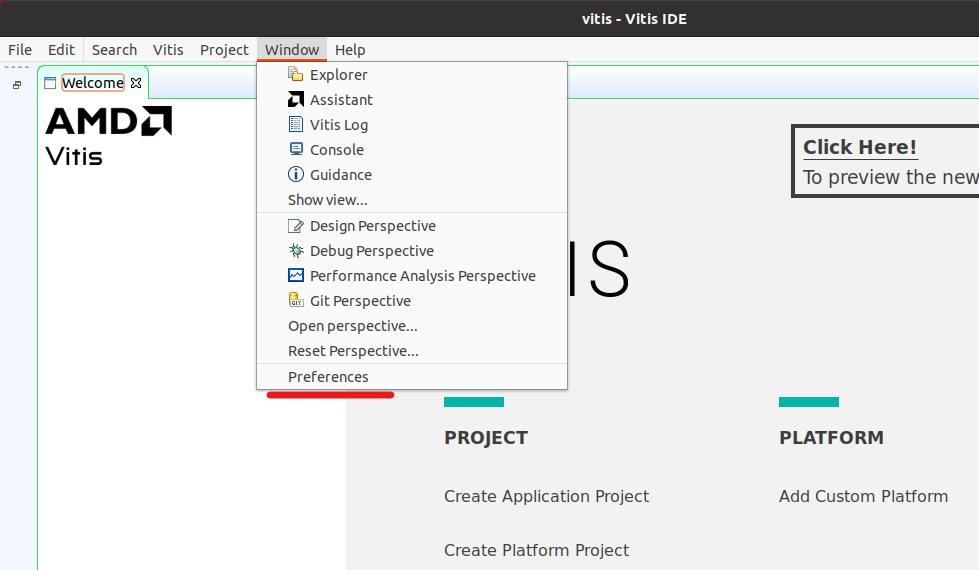The image size is (979, 570).
Task: Open Explorer view with folder icon
Action: pyautogui.click(x=295, y=75)
